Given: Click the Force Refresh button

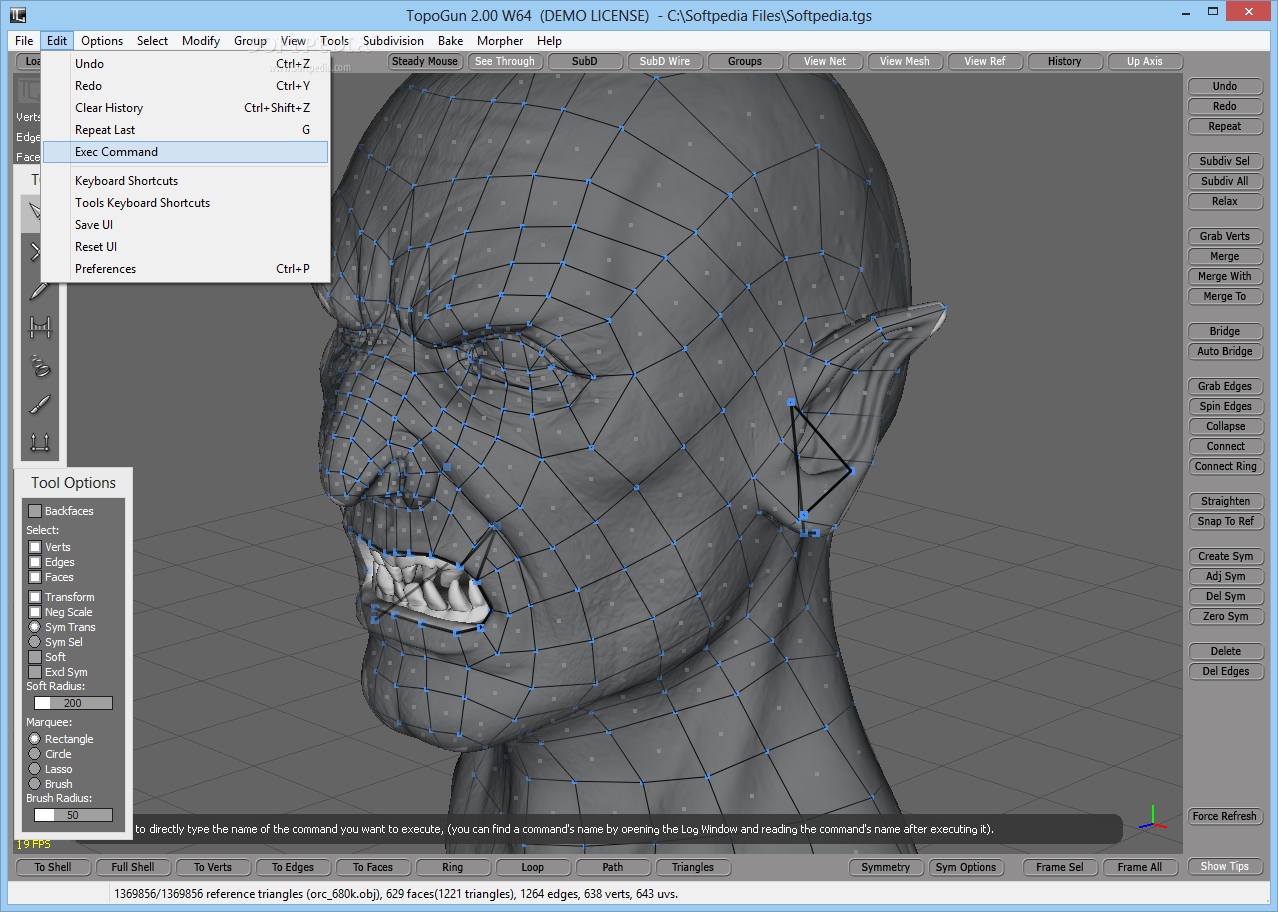Looking at the screenshot, I should (x=1225, y=816).
